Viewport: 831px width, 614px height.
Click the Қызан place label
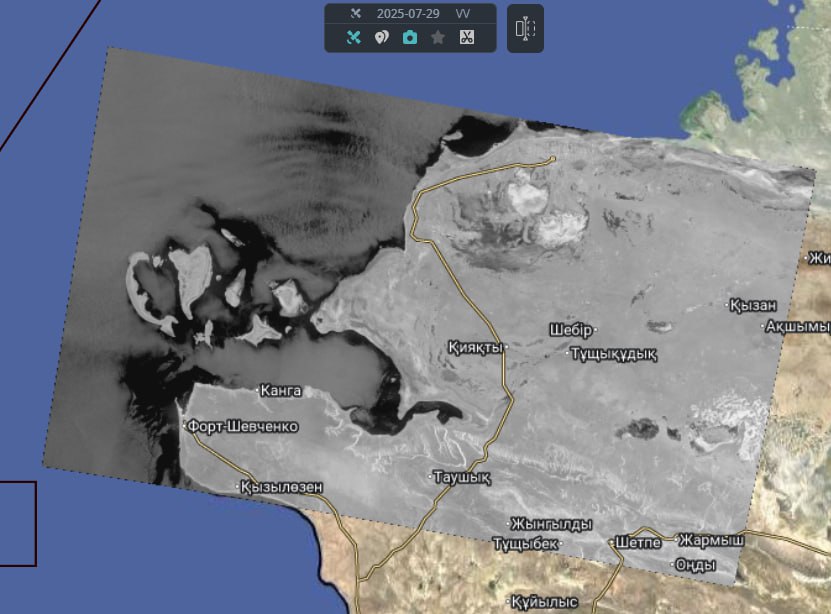click(x=753, y=306)
